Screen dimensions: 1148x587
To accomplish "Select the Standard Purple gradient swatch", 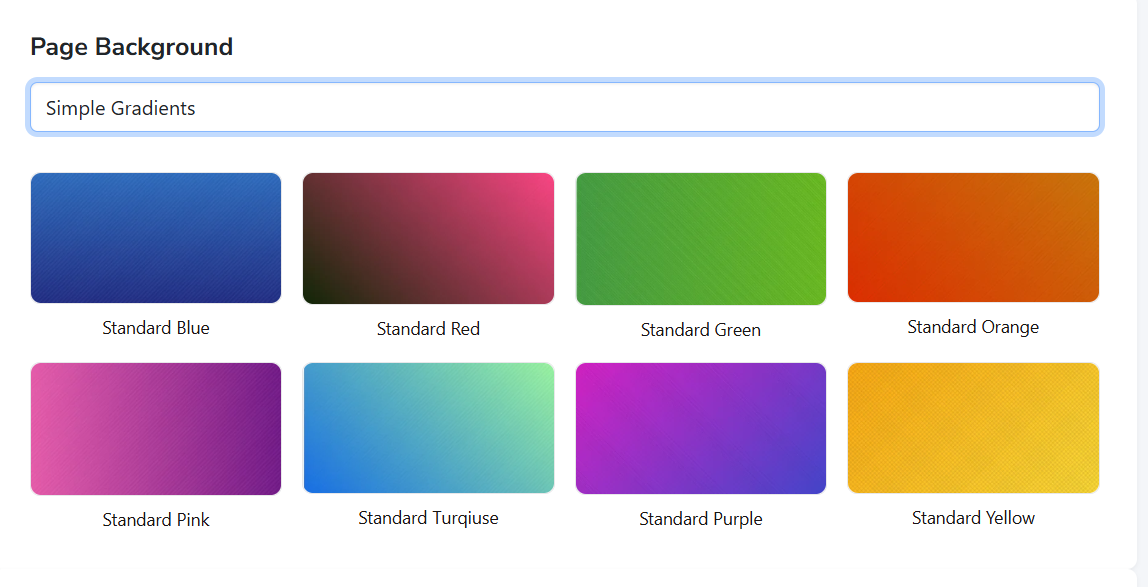I will [x=700, y=428].
